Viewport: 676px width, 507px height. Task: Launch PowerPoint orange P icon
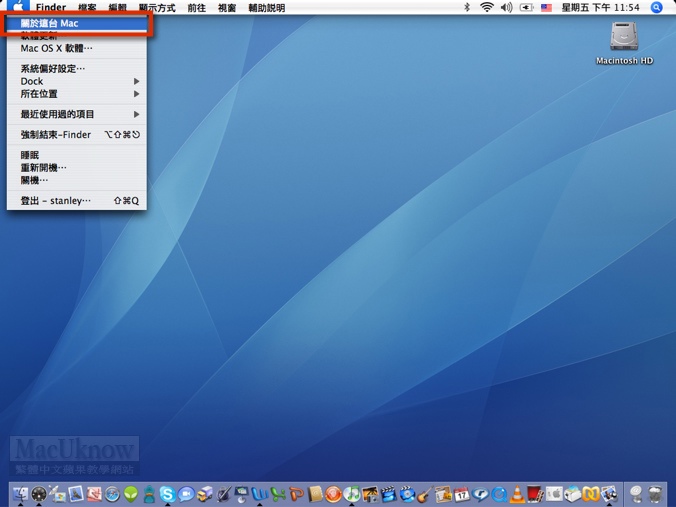297,494
